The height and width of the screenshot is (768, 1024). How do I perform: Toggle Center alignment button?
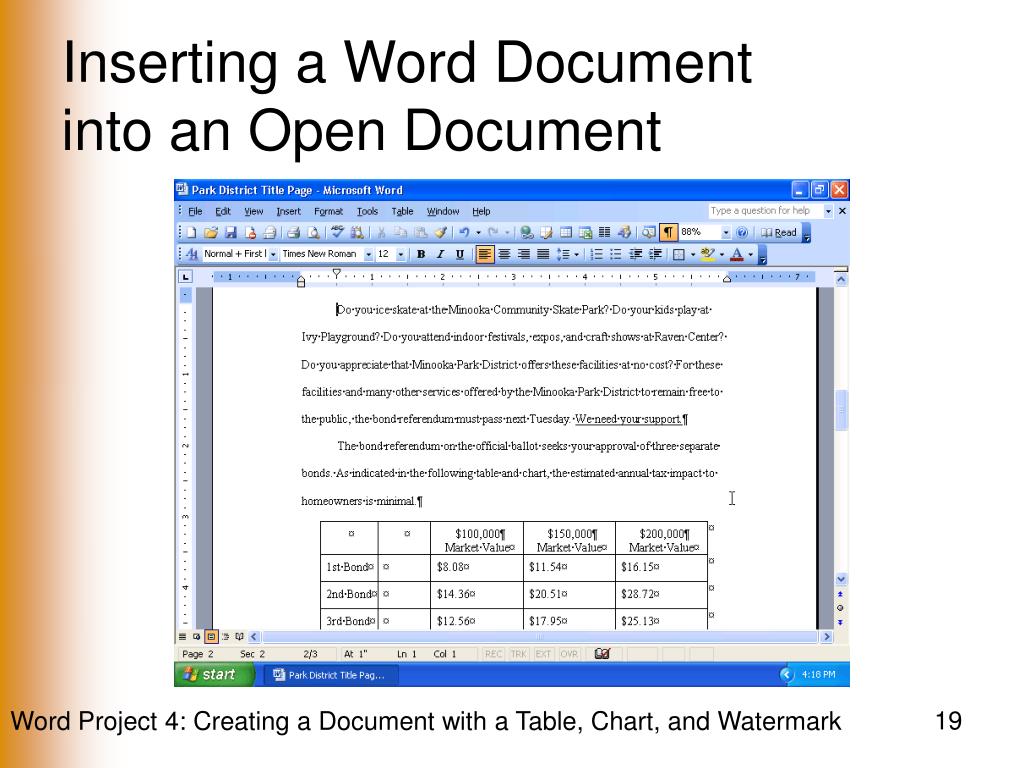[x=504, y=254]
